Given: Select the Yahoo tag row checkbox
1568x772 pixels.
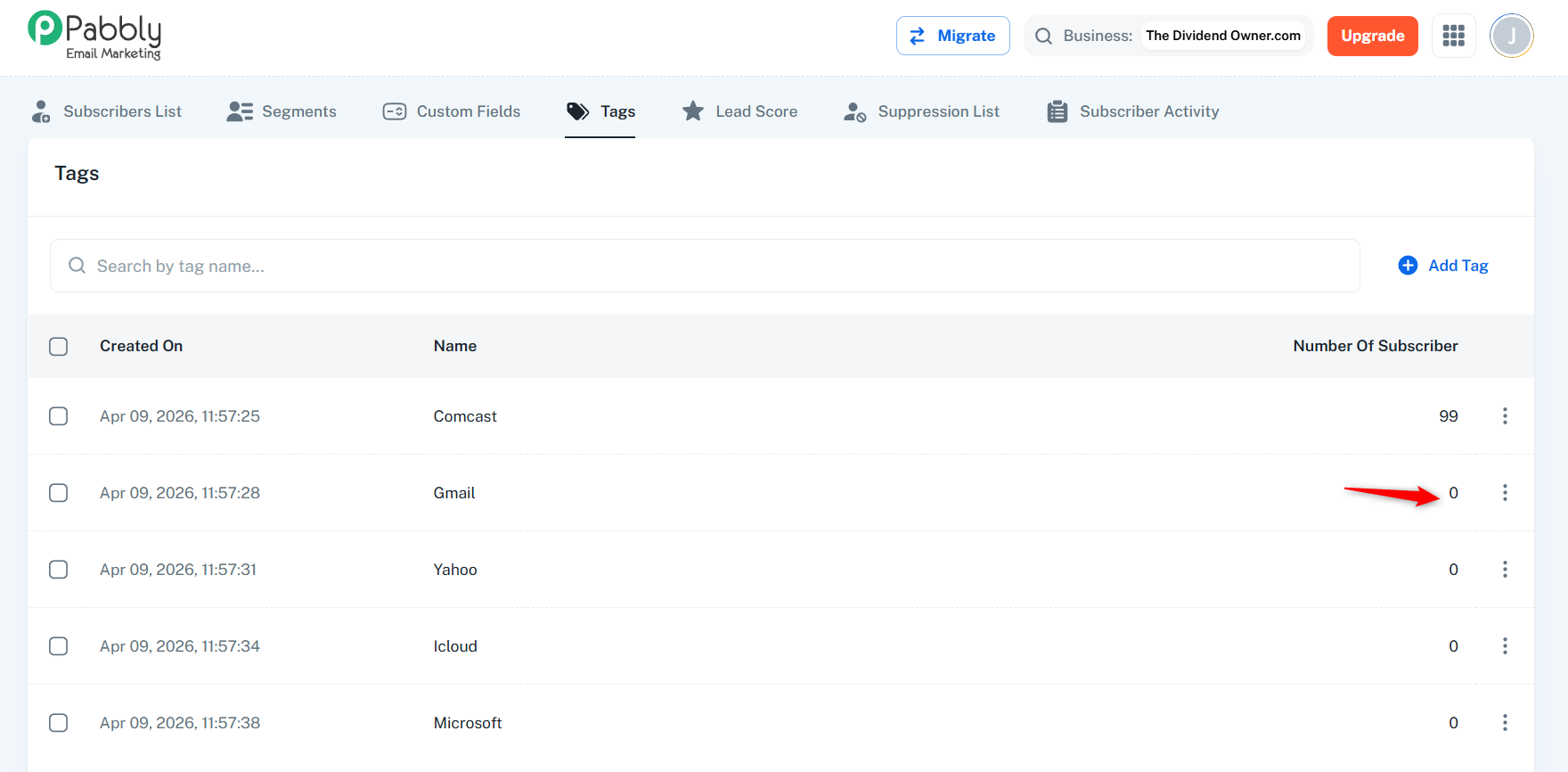Looking at the screenshot, I should point(59,570).
